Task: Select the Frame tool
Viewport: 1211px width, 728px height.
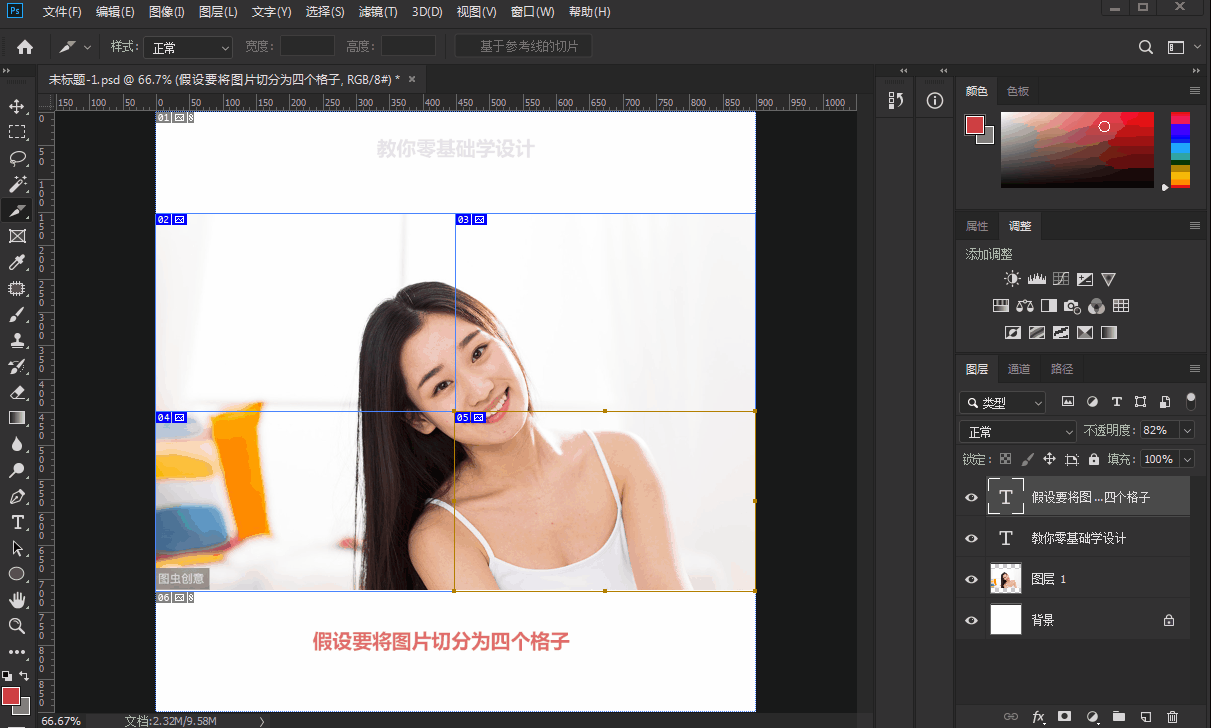Action: click(17, 236)
